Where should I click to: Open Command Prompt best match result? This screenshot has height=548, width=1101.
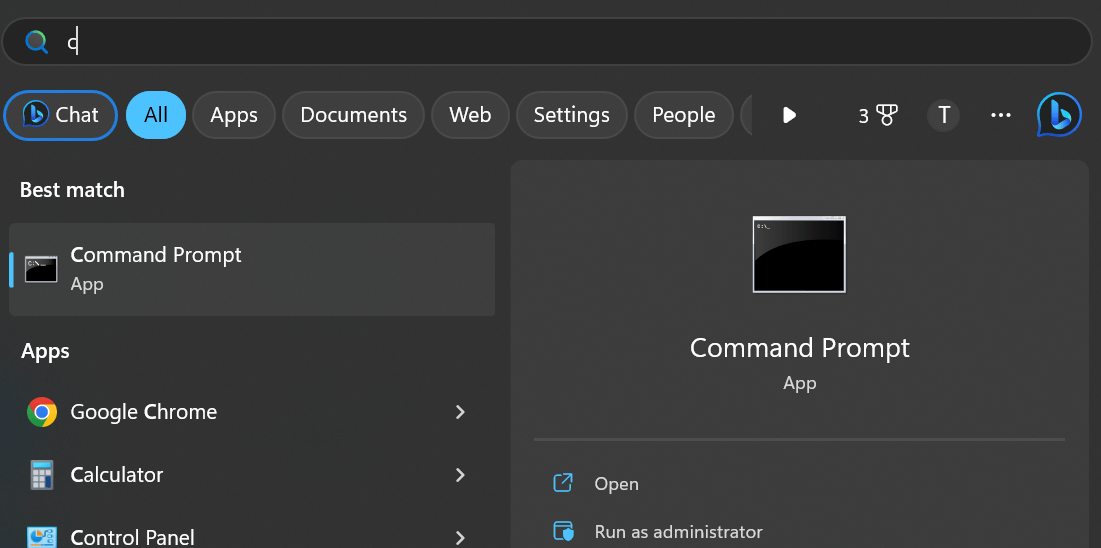(x=252, y=270)
